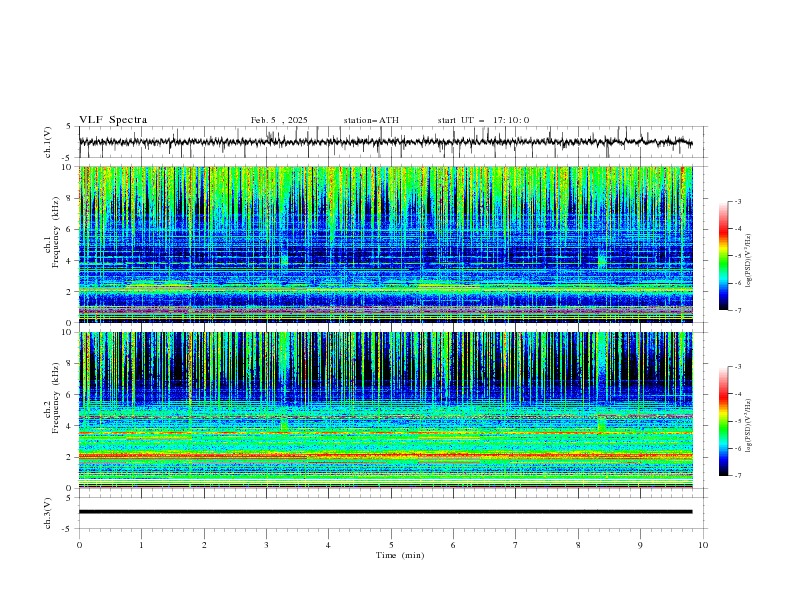
Task: Click the 'ch.3(V)' waveform axis label
Action: [x=48, y=513]
